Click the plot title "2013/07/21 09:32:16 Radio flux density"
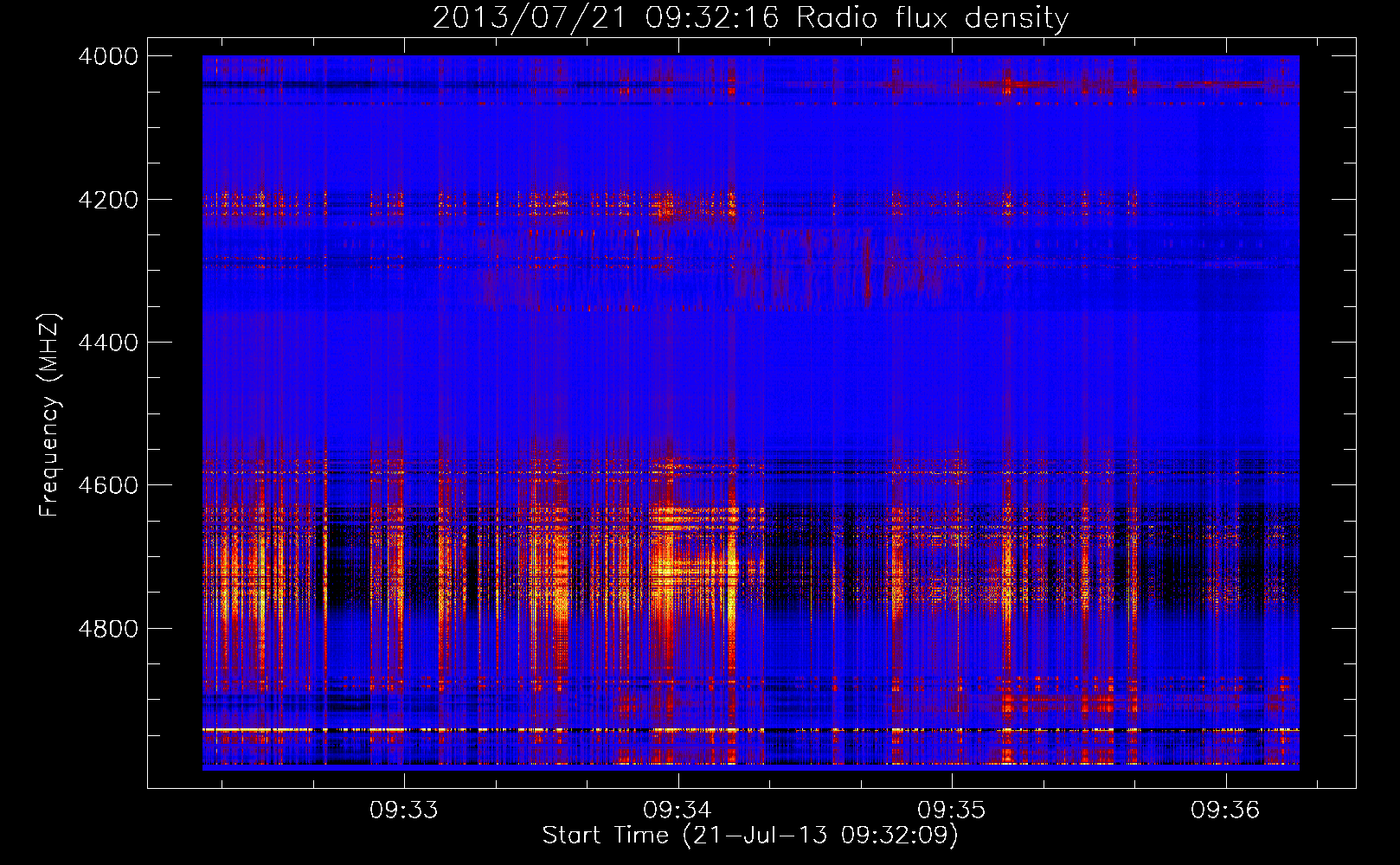 coord(750,18)
